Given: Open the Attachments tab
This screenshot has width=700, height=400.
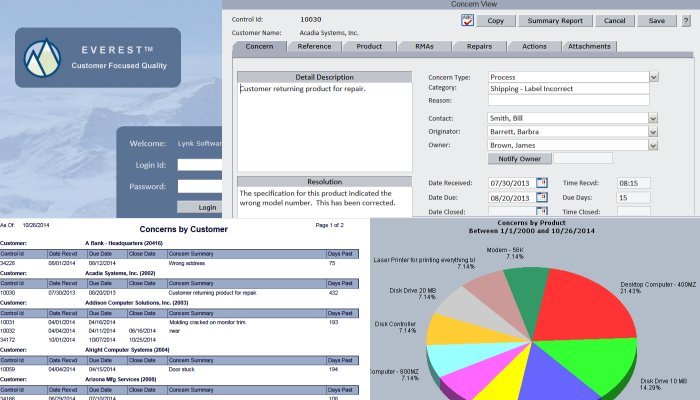Looking at the screenshot, I should 589,46.
